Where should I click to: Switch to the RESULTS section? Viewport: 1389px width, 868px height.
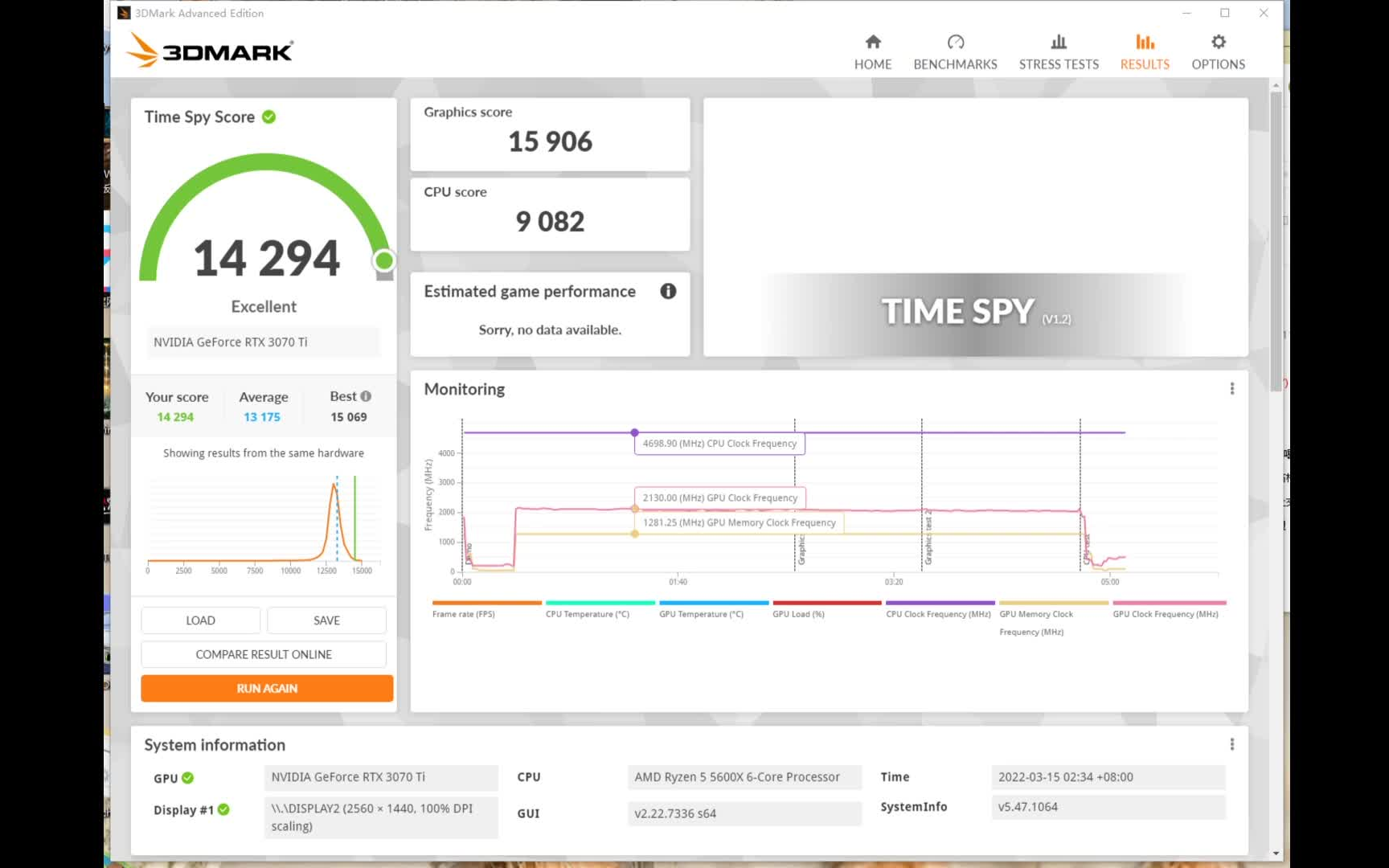click(x=1145, y=52)
